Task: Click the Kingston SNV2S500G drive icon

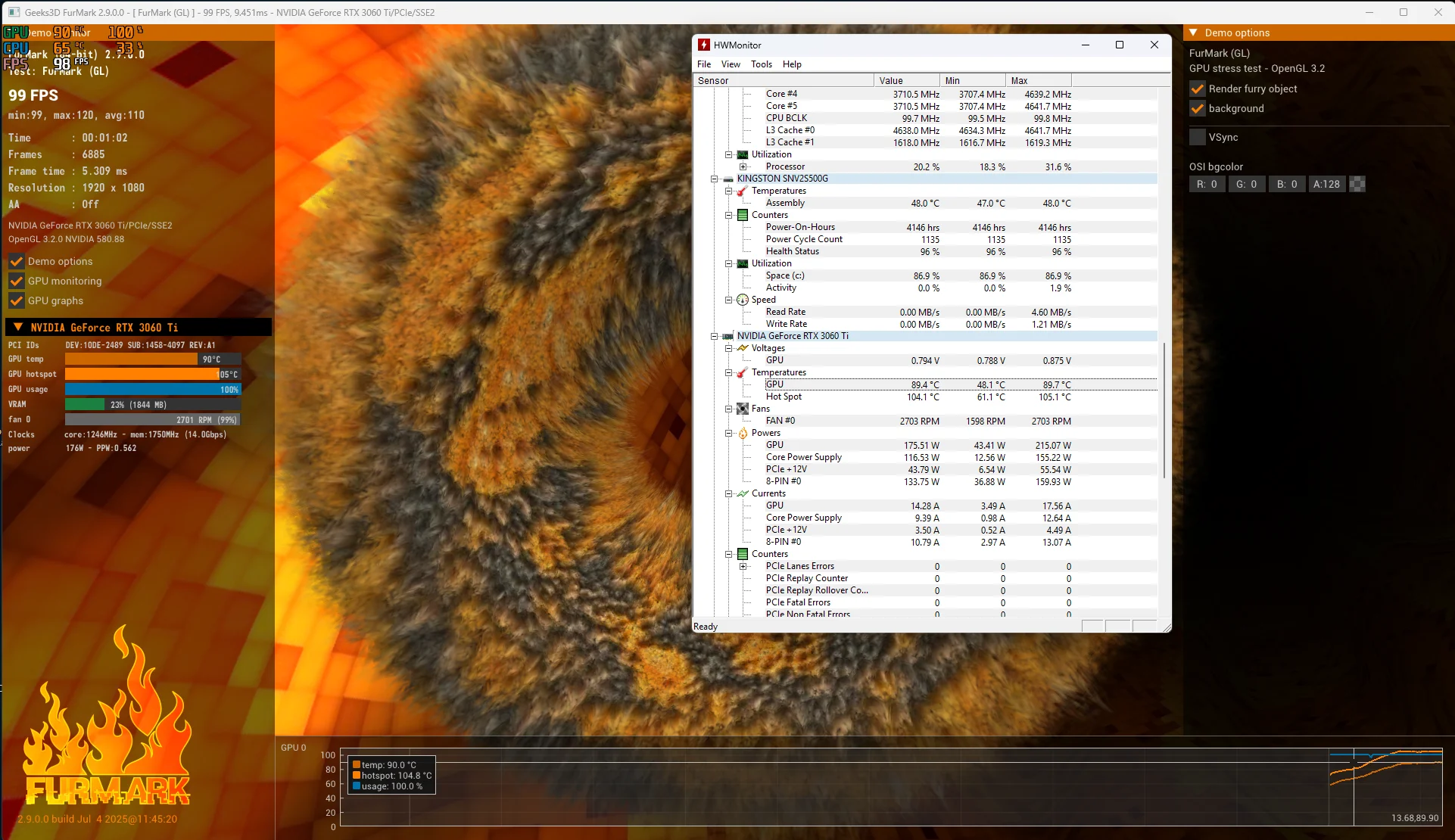Action: pos(728,179)
